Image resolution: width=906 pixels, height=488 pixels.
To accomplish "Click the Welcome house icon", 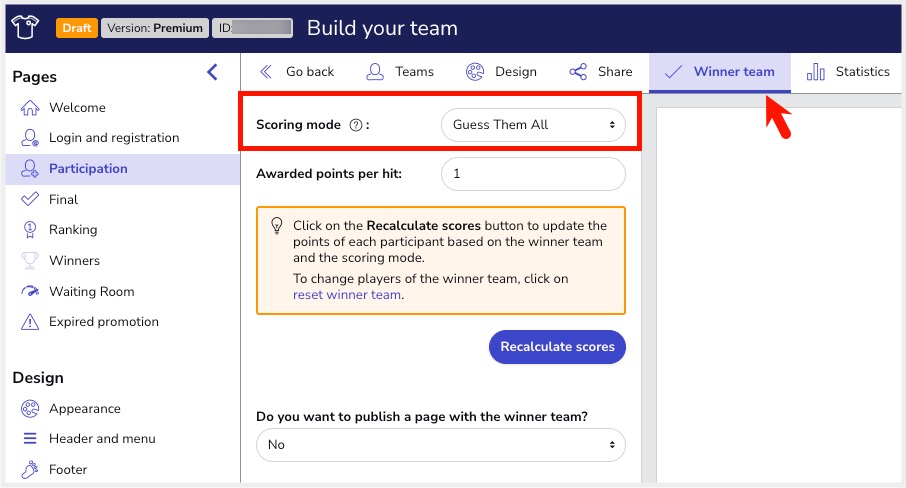I will click(30, 107).
